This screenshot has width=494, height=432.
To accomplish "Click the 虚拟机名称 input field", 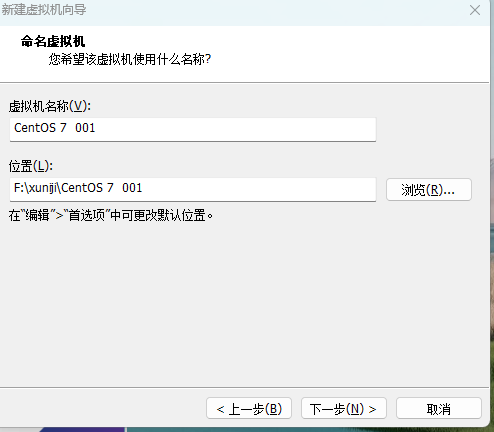I will click(193, 129).
